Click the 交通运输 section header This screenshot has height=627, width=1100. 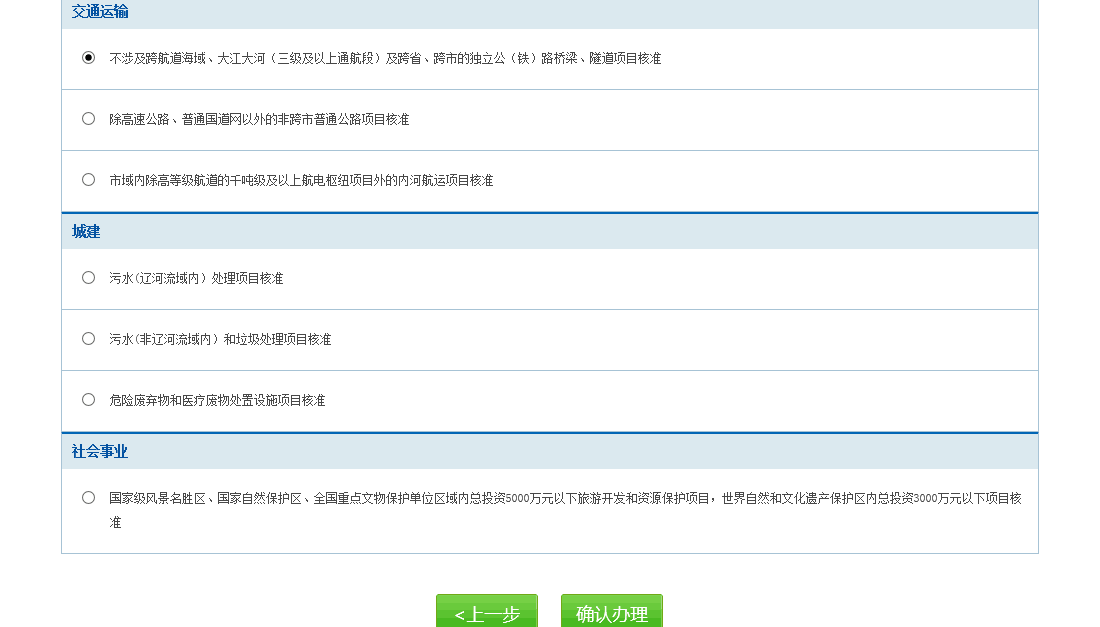100,12
